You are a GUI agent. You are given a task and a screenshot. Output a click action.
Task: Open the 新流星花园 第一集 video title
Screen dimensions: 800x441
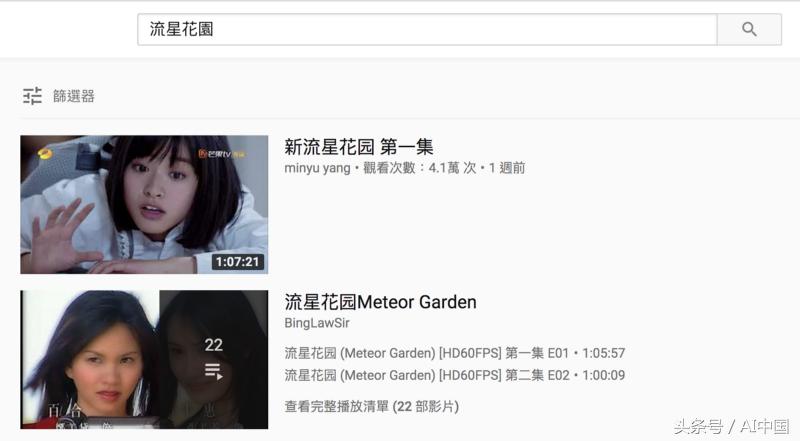pos(359,147)
